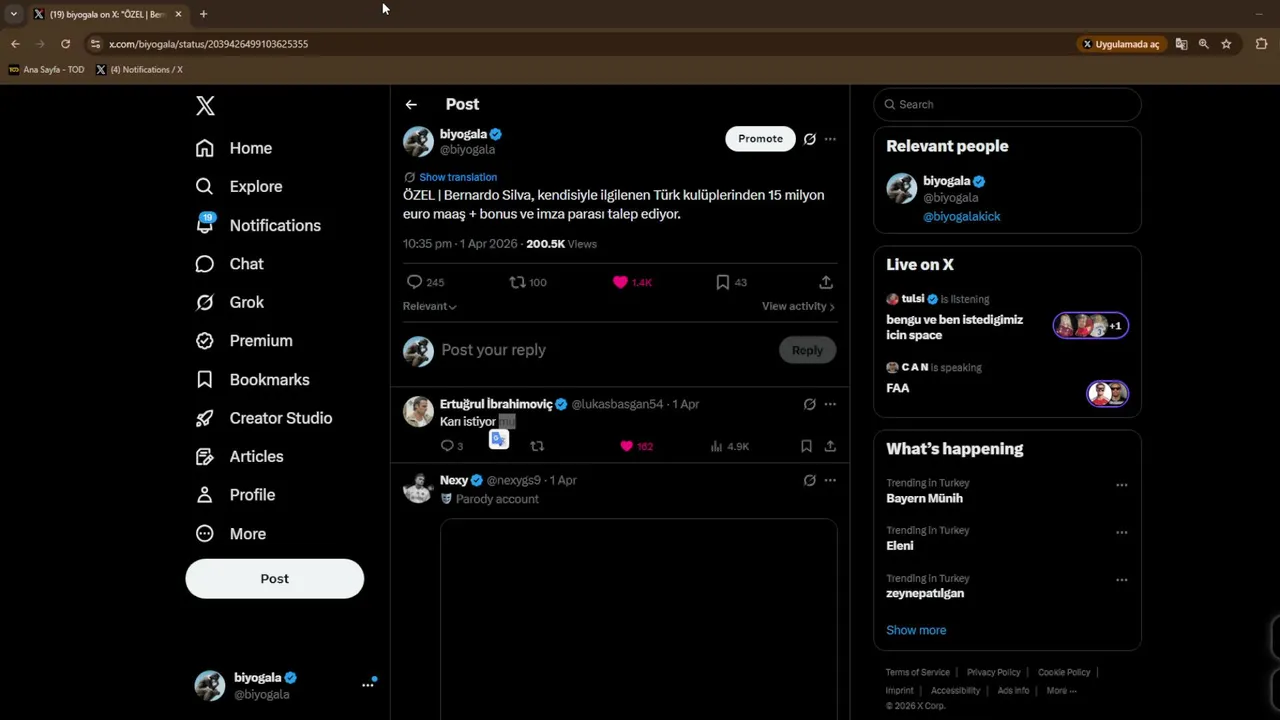
Task: Repost the main post with 100 reposts
Action: 517,283
